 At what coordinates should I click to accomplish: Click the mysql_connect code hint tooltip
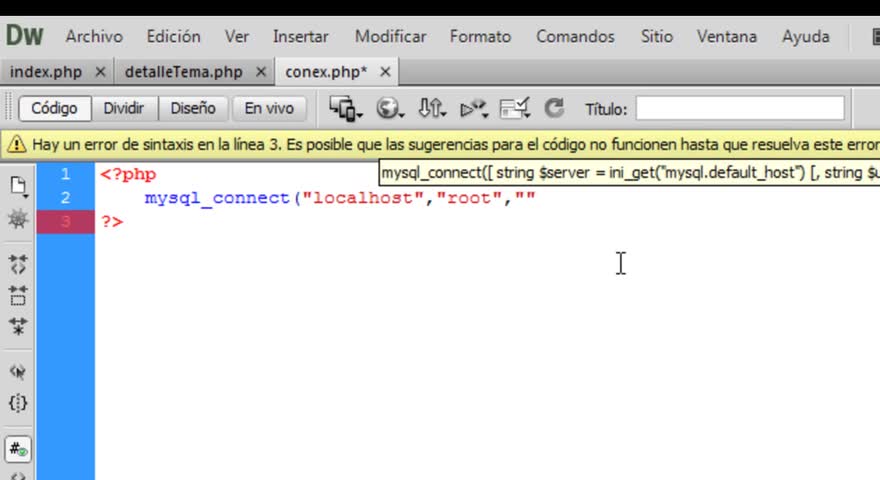point(629,173)
